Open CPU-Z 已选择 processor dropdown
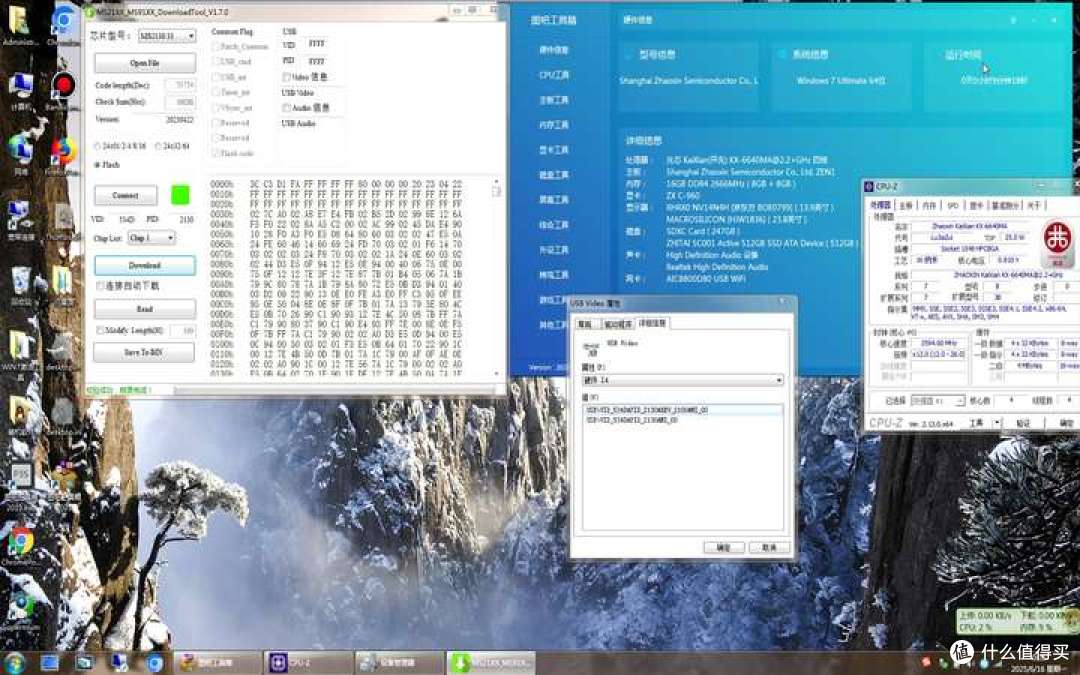This screenshot has width=1080, height=675. coord(937,401)
